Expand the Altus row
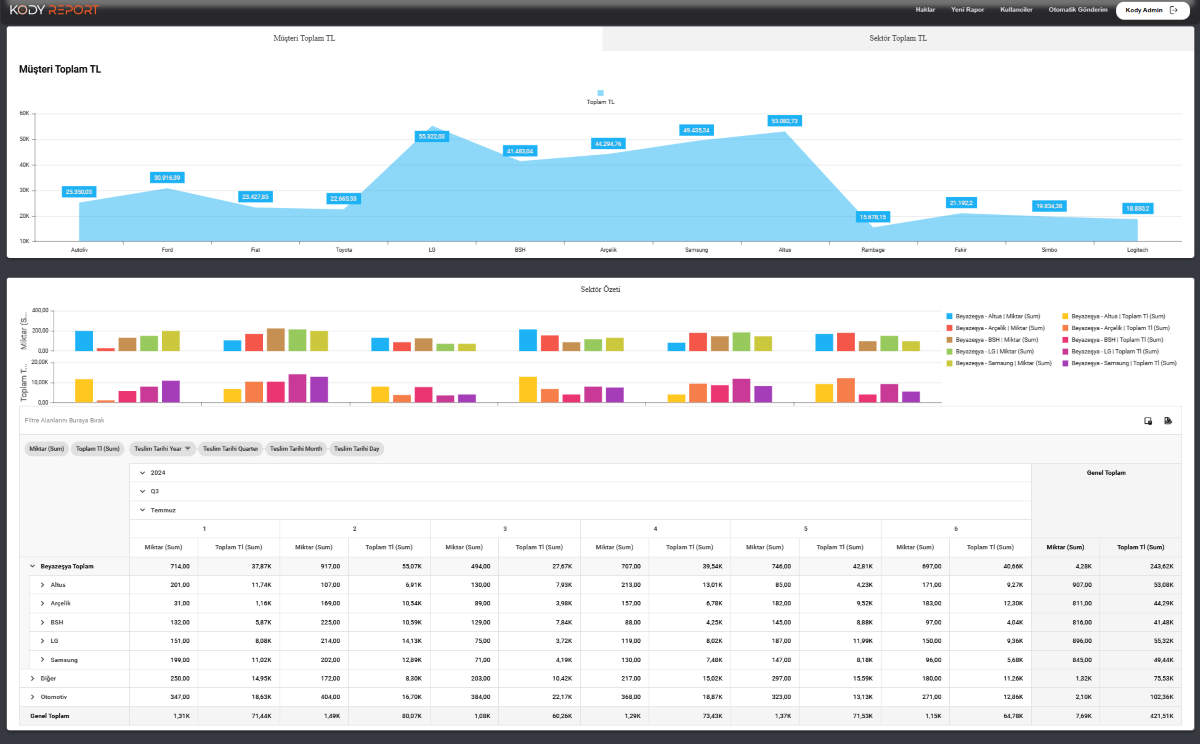Image resolution: width=1200 pixels, height=744 pixels. coord(42,585)
